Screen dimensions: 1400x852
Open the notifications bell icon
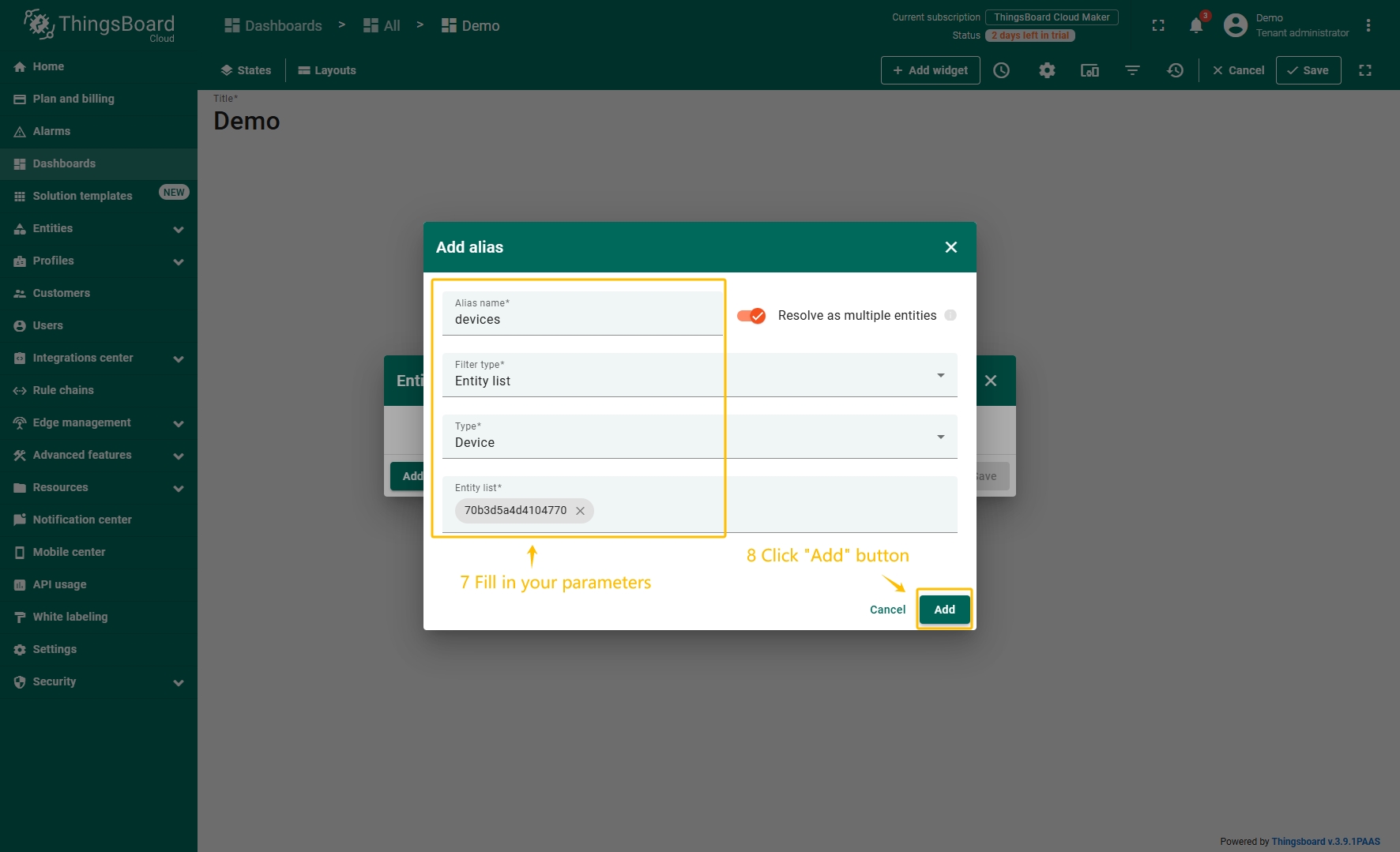(x=1195, y=26)
